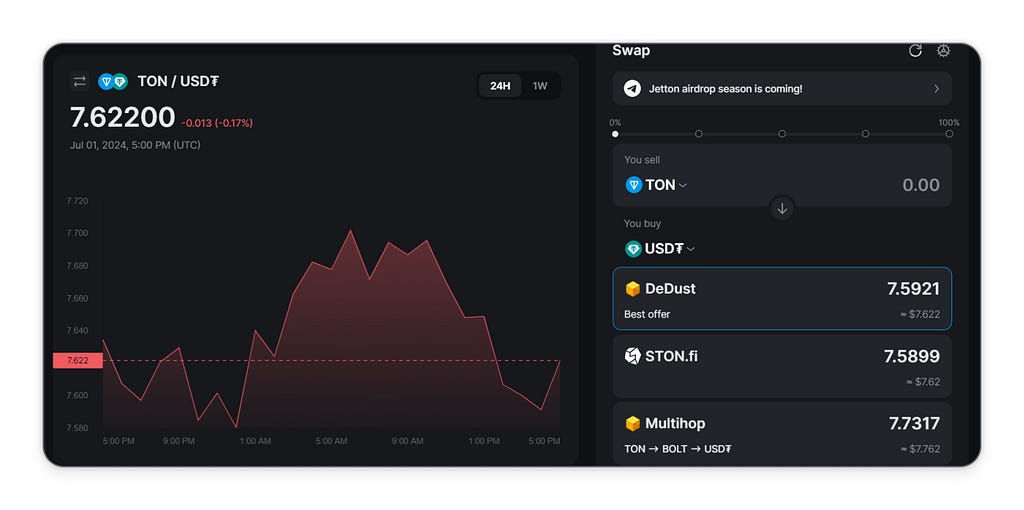Click the date Jul 01, 2024, 5:00 PM (UTC)
Viewport: 1024px width, 510px height.
[135, 145]
